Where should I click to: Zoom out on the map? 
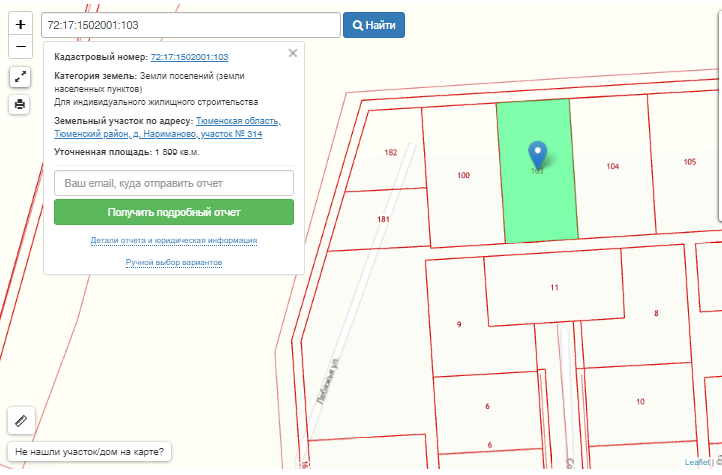[20, 47]
